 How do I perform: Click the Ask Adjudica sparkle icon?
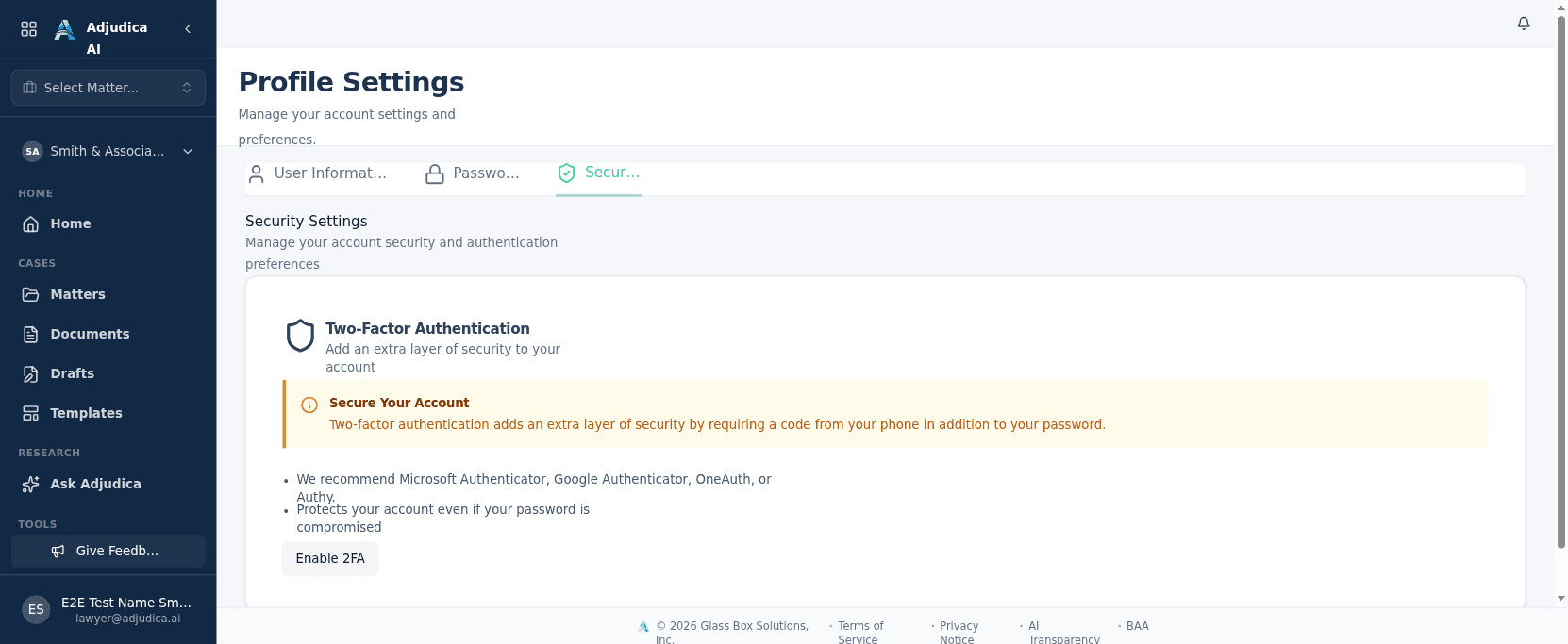tap(31, 484)
